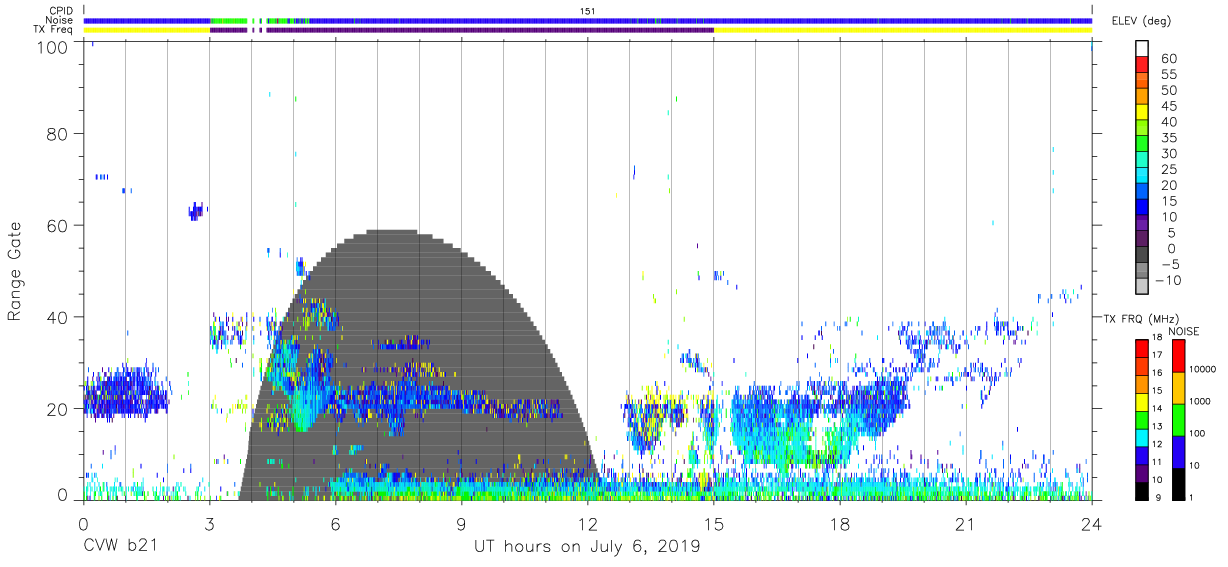Click the 3 tick on UT hours axis
The height and width of the screenshot is (567, 1228).
pyautogui.click(x=209, y=524)
